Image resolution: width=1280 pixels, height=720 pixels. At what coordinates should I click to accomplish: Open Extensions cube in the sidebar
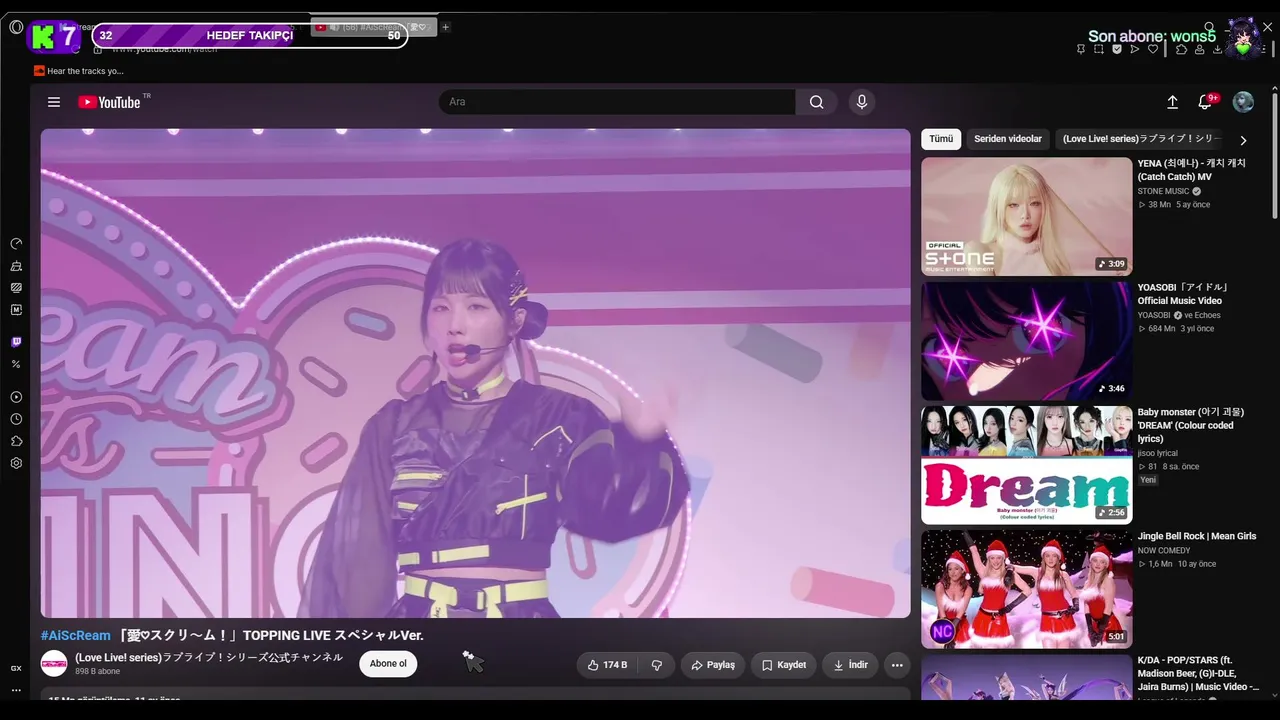pyautogui.click(x=16, y=441)
